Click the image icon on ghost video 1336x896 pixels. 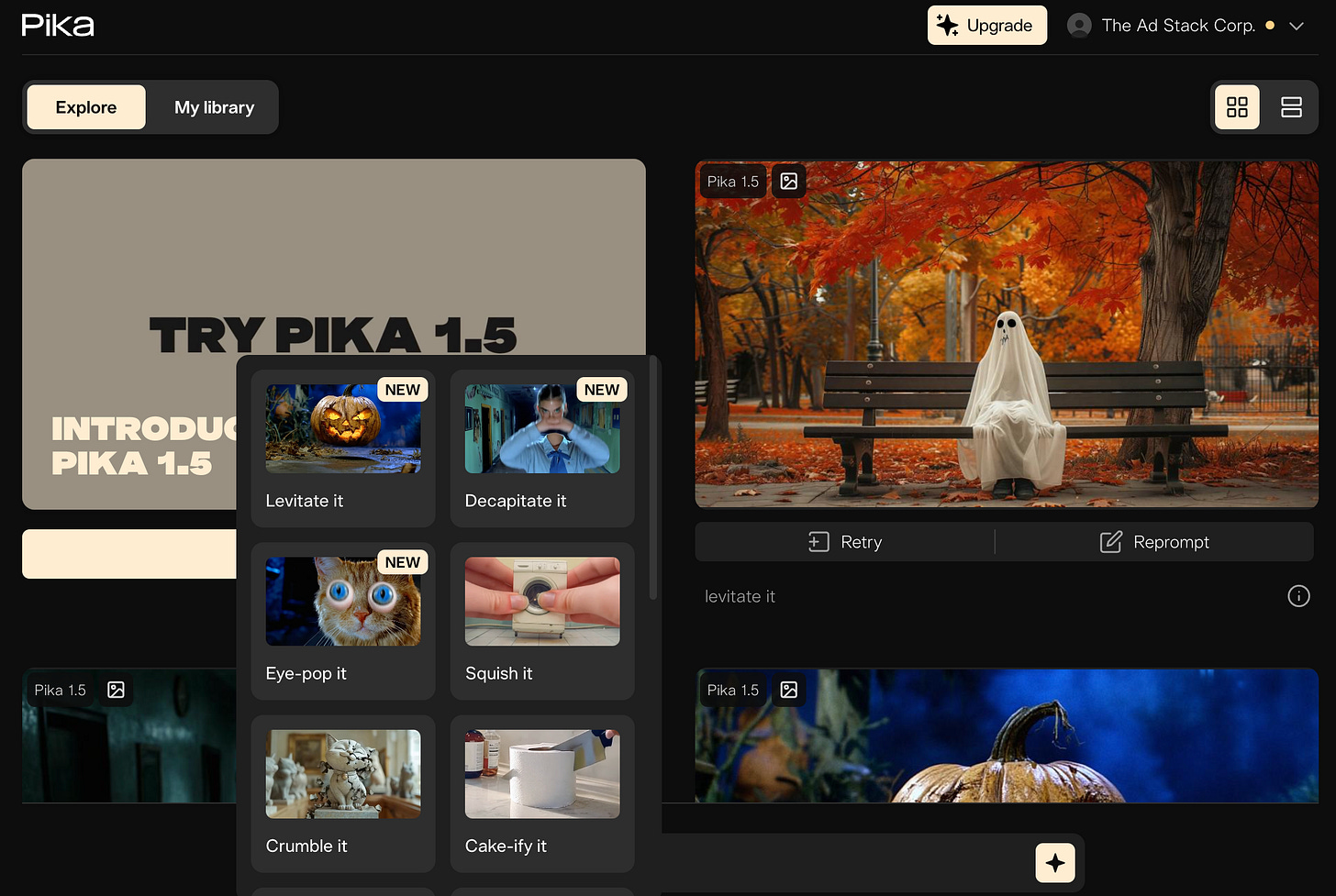[789, 182]
